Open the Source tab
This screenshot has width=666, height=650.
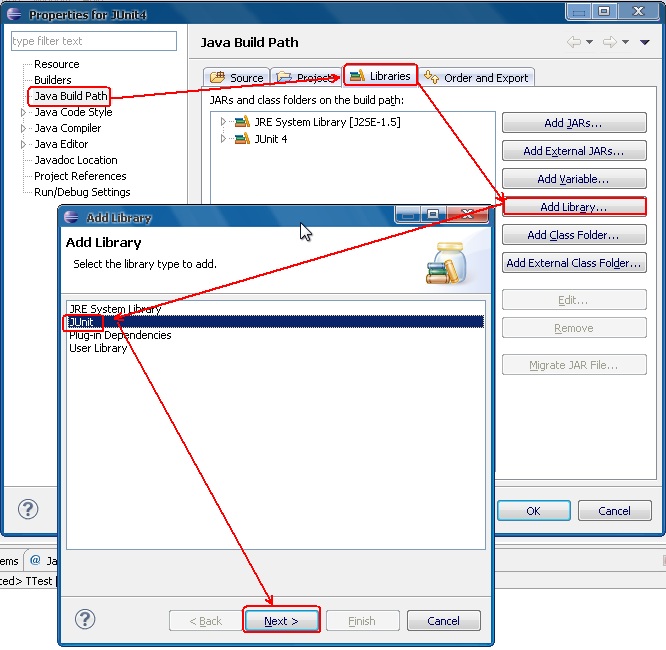coord(236,78)
